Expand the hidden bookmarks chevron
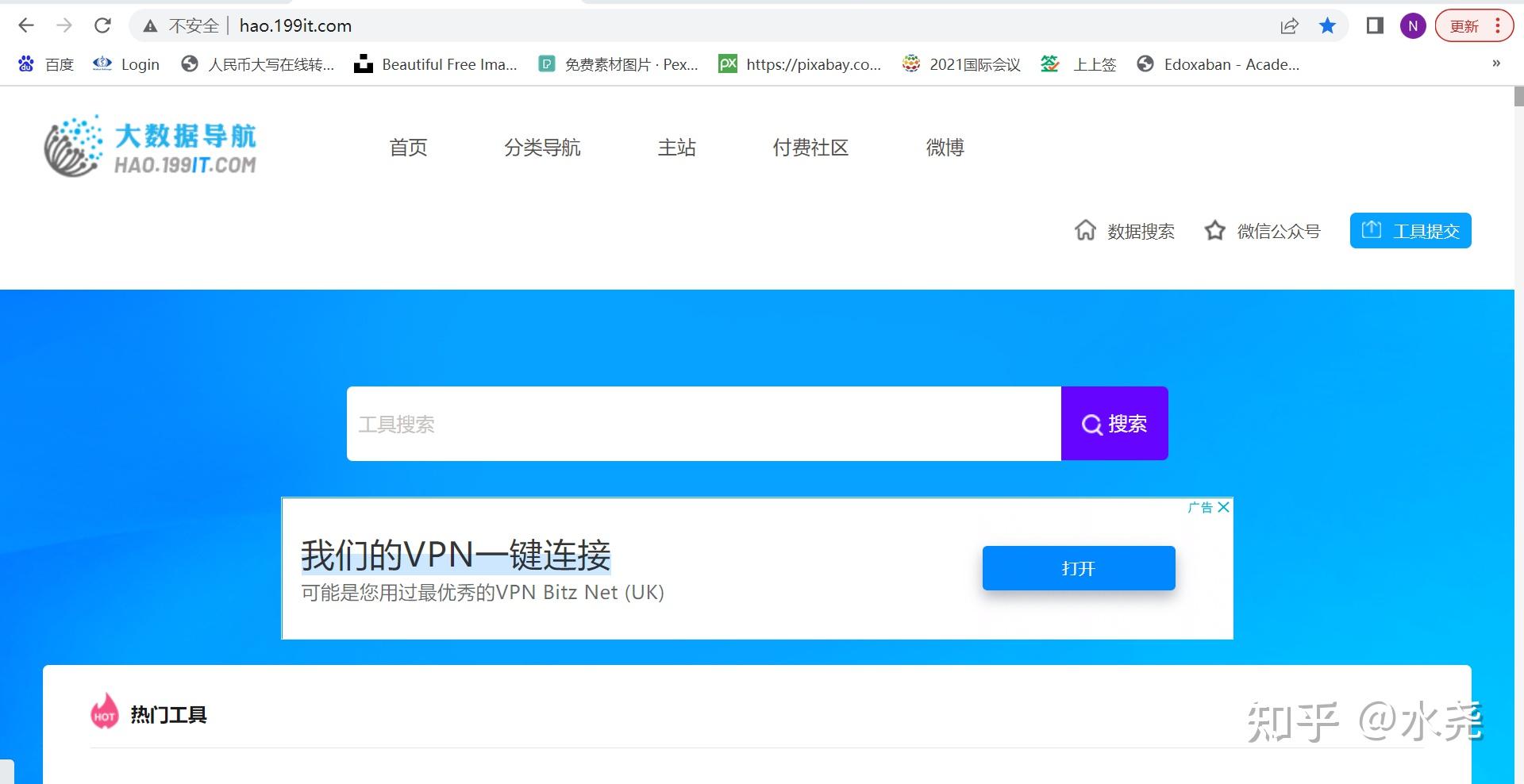1524x784 pixels. (x=1496, y=63)
